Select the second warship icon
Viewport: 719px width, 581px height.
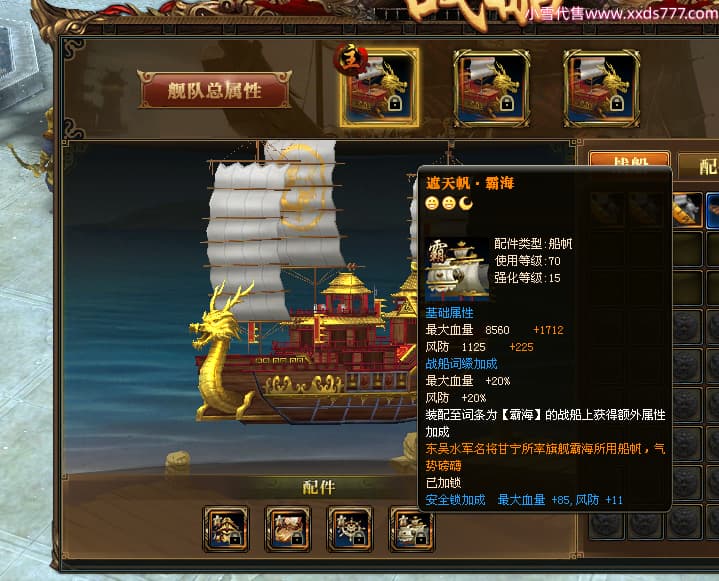[492, 88]
